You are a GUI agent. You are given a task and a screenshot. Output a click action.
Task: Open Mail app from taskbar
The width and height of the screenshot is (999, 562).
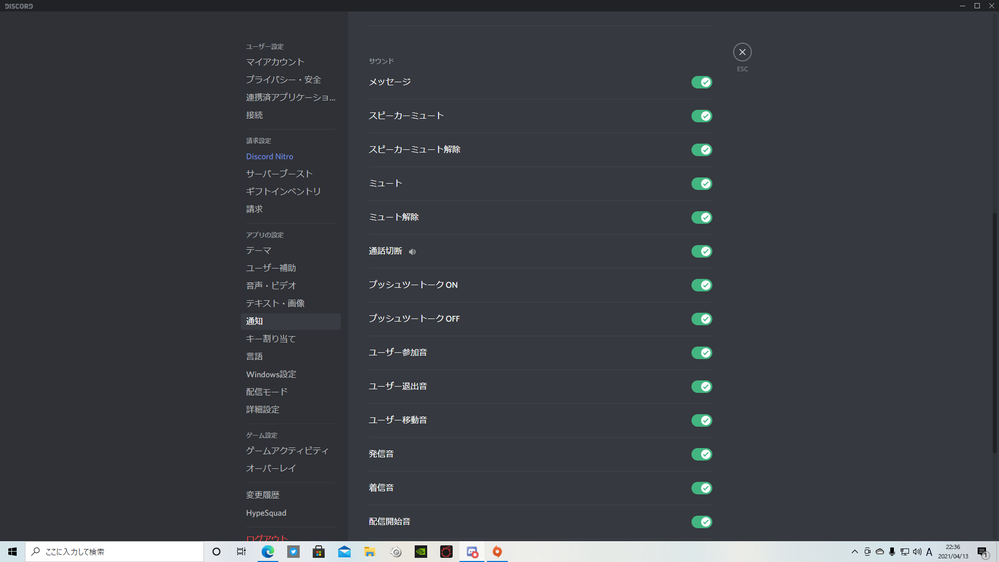tap(344, 552)
